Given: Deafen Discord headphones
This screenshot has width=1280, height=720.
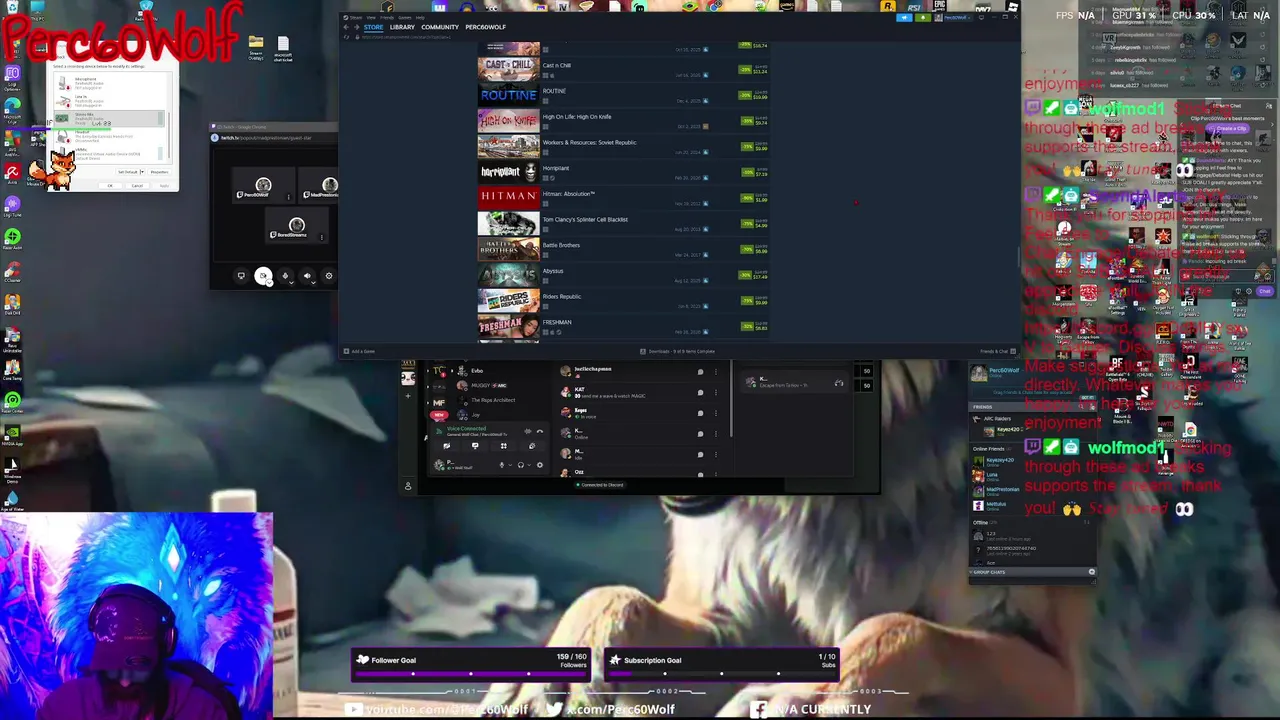Looking at the screenshot, I should [x=521, y=465].
